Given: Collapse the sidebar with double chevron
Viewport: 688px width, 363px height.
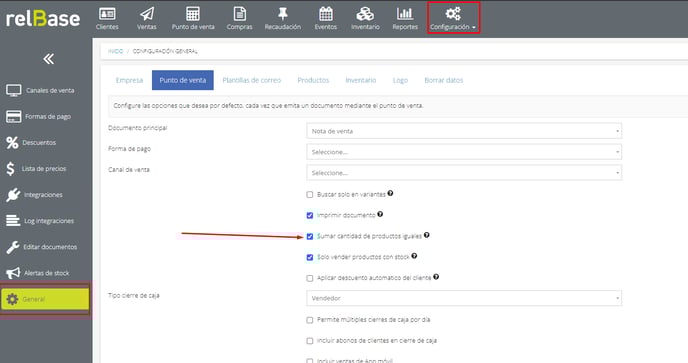Looking at the screenshot, I should tap(48, 59).
